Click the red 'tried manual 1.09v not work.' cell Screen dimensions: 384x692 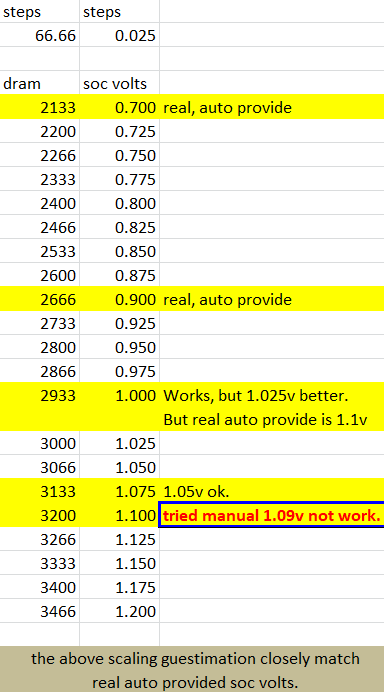[272, 515]
